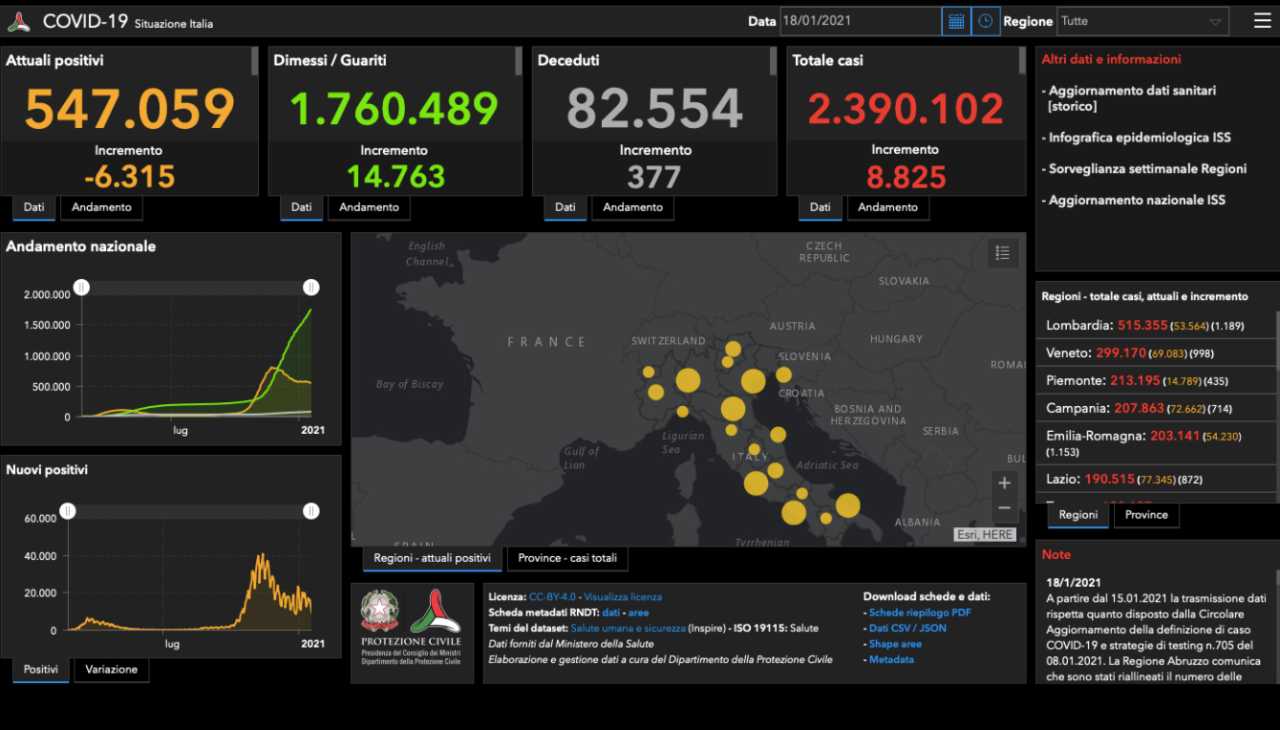Click scrollbar of Totale casi panel

pyautogui.click(x=1022, y=61)
